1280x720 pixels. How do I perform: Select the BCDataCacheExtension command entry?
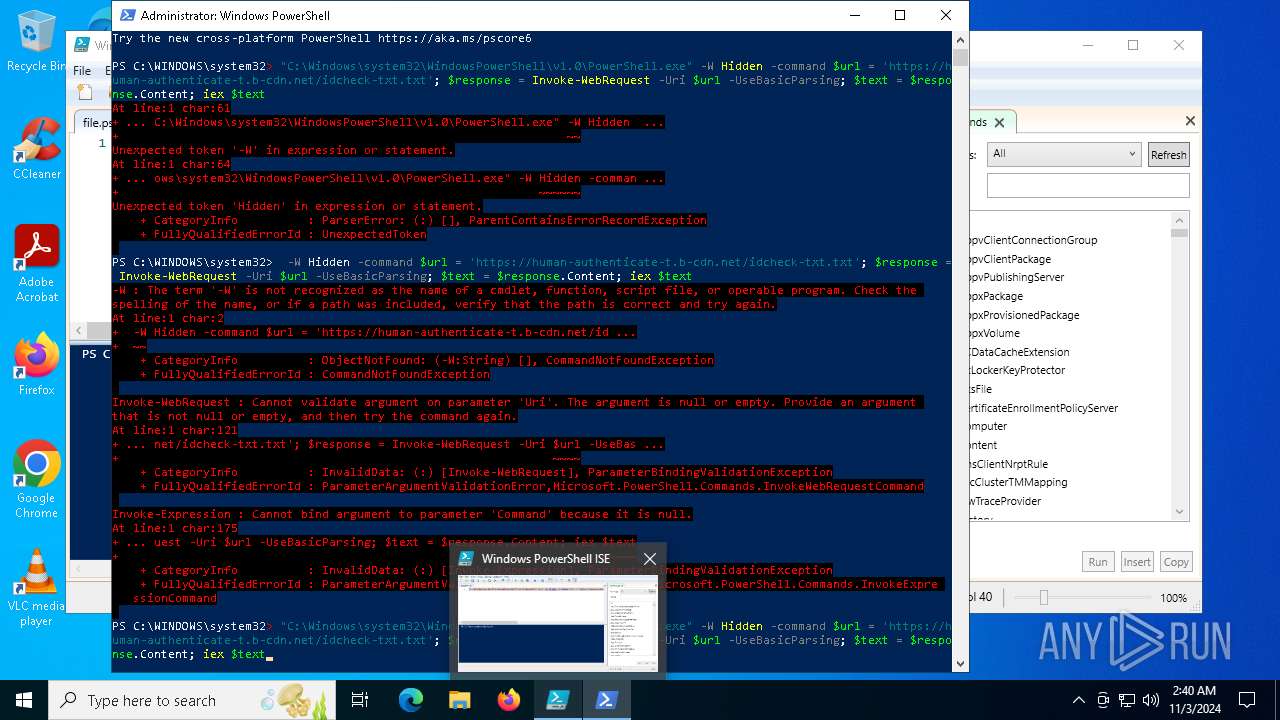1020,352
